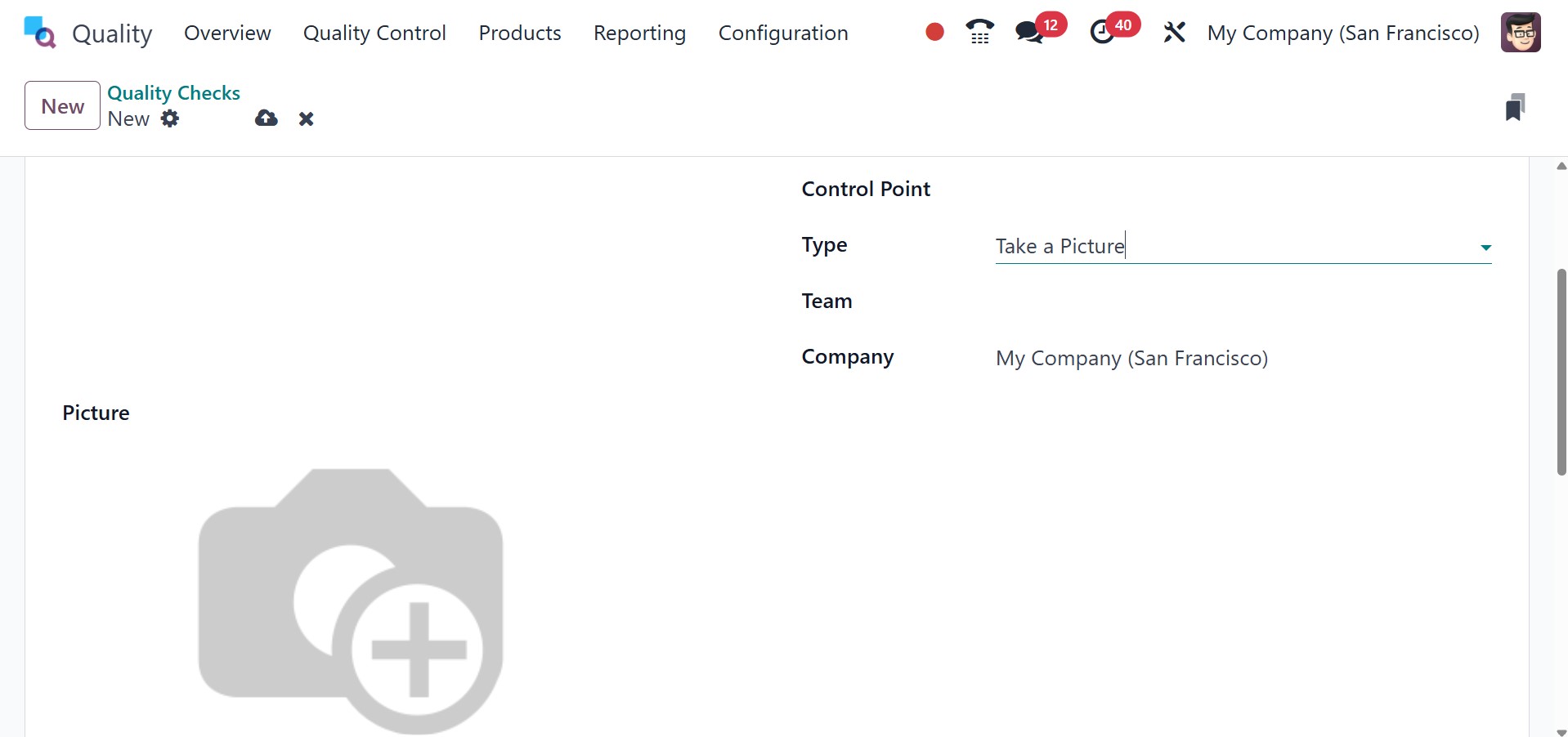The height and width of the screenshot is (737, 1568).
Task: Click the red recording indicator dot
Action: click(x=934, y=32)
